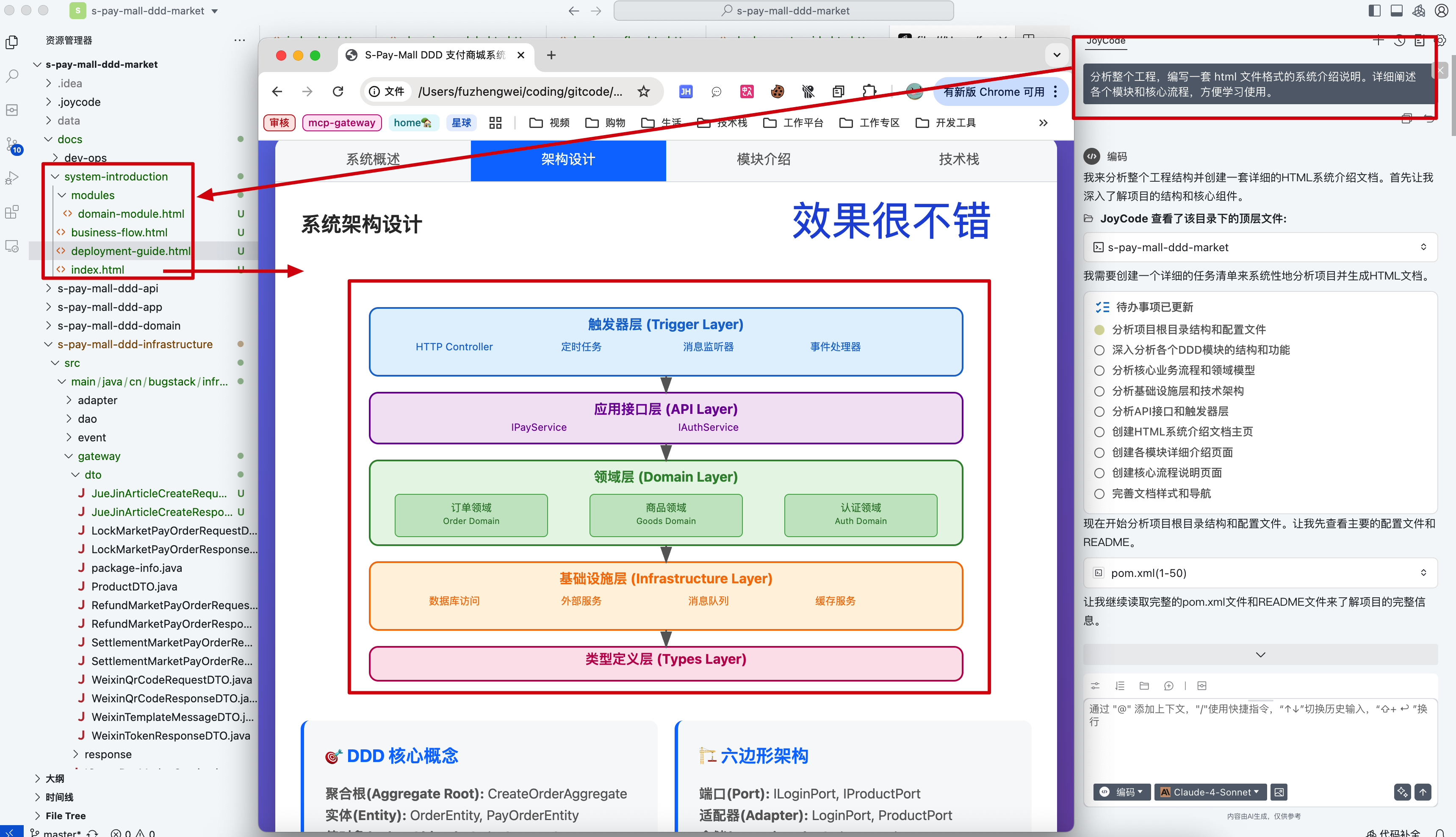The height and width of the screenshot is (837, 1456).
Task: Open Chrome extensions puzzle icon
Action: (x=869, y=91)
